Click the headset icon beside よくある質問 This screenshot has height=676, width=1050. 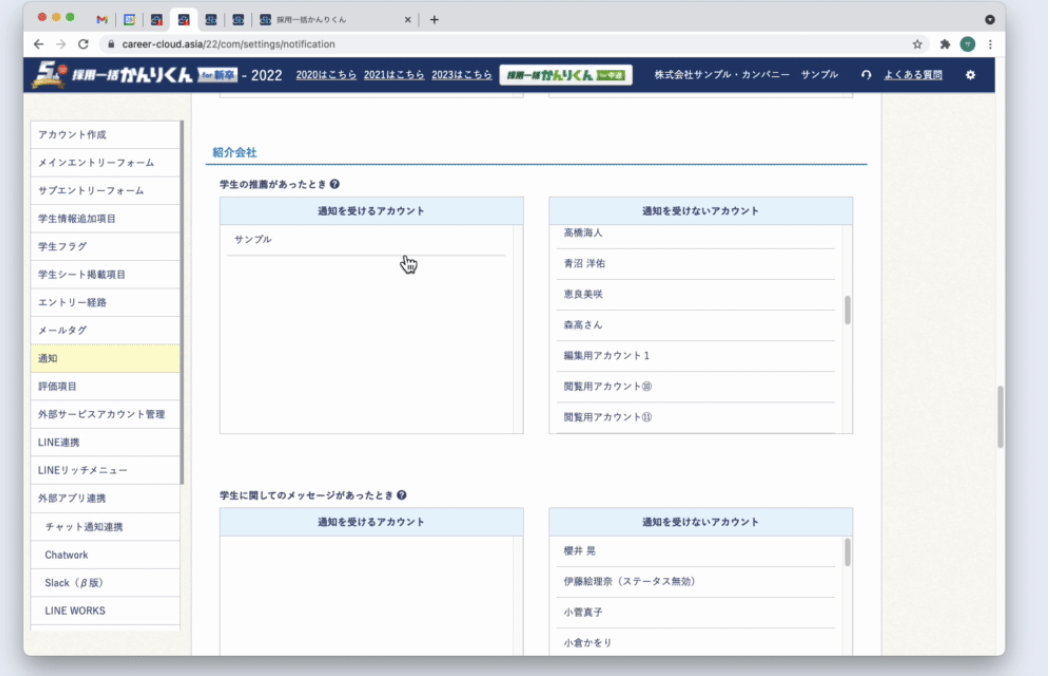click(x=866, y=75)
